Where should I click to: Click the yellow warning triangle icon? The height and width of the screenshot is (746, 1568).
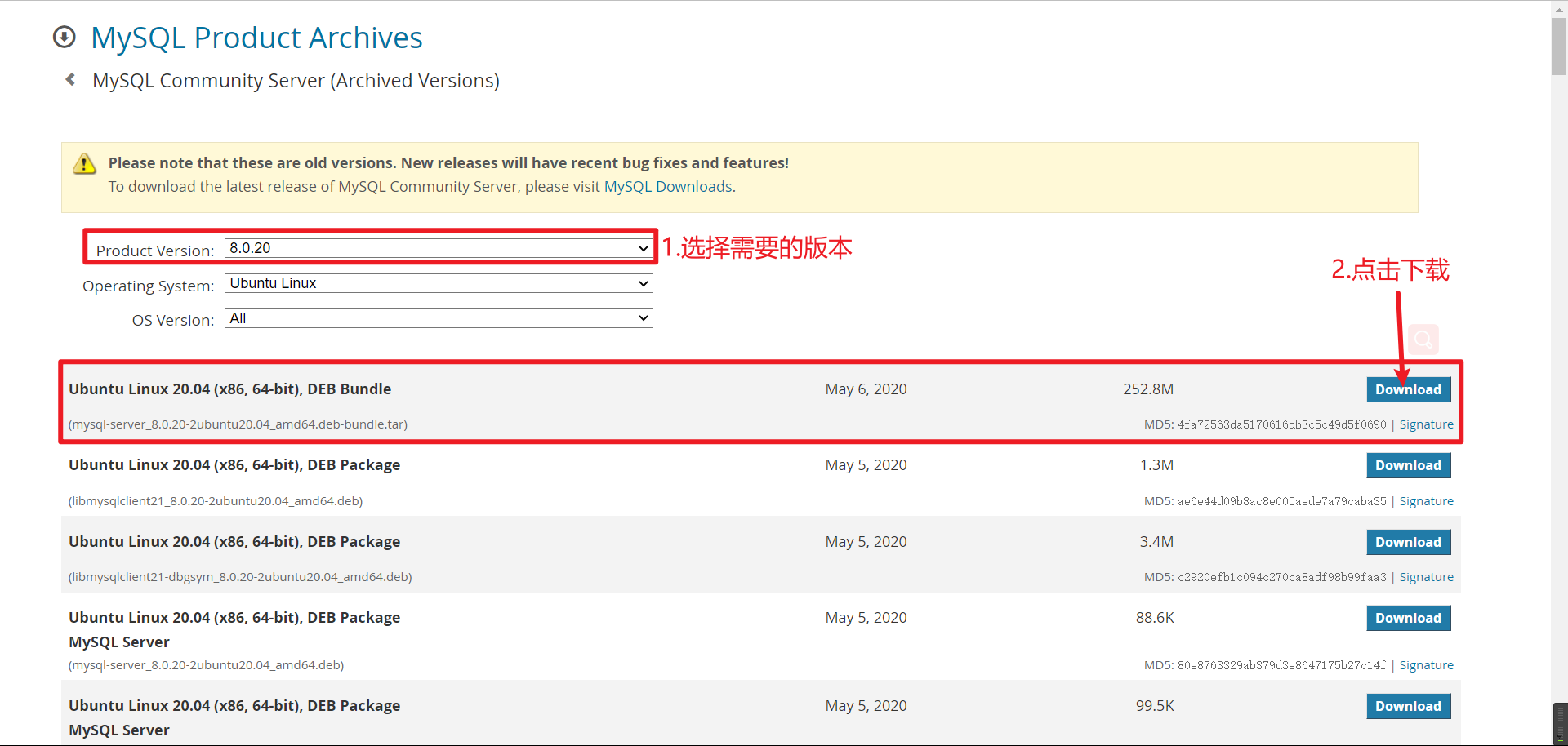pos(84,163)
